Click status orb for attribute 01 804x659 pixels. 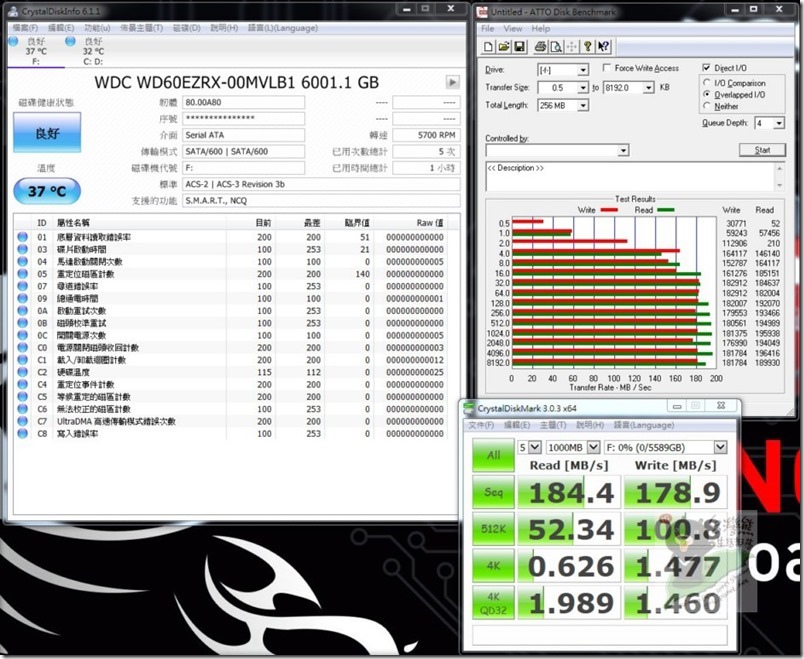pos(23,237)
